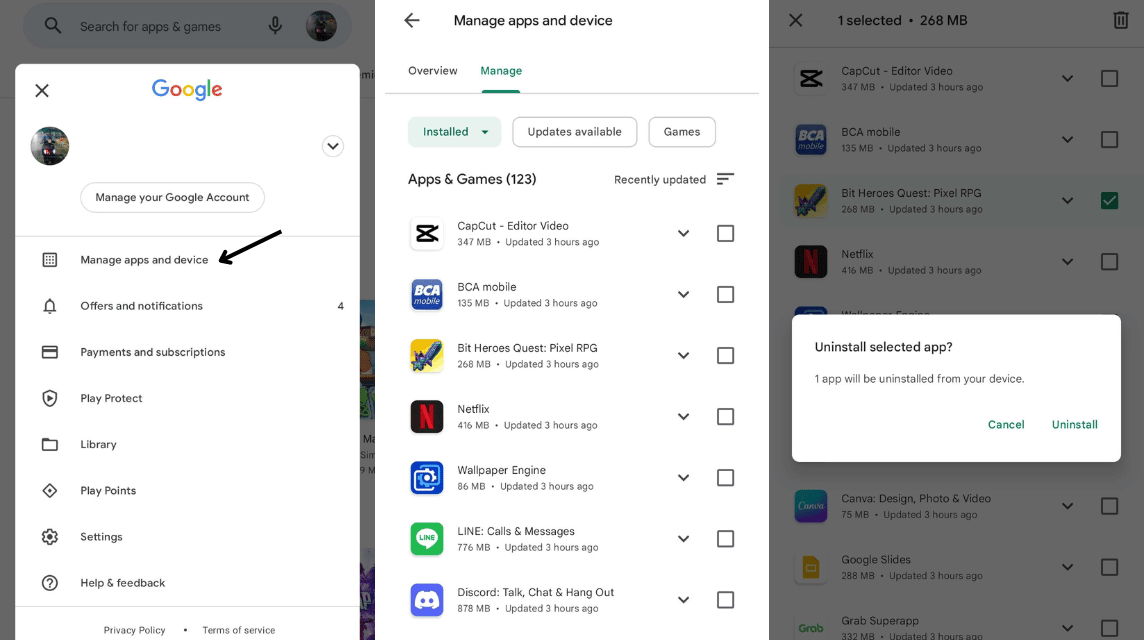This screenshot has height=640, width=1144.
Task: Check the Discord checkbox
Action: (725, 600)
